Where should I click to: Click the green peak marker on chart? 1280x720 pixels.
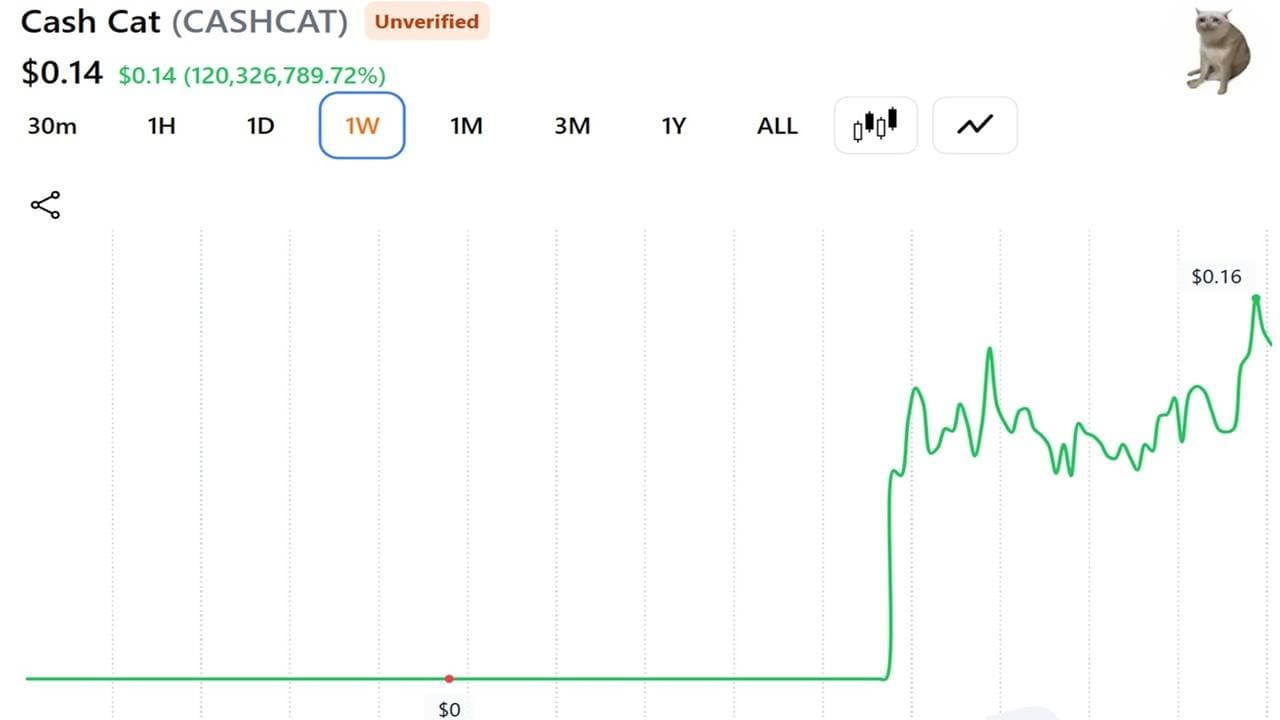pos(1256,298)
